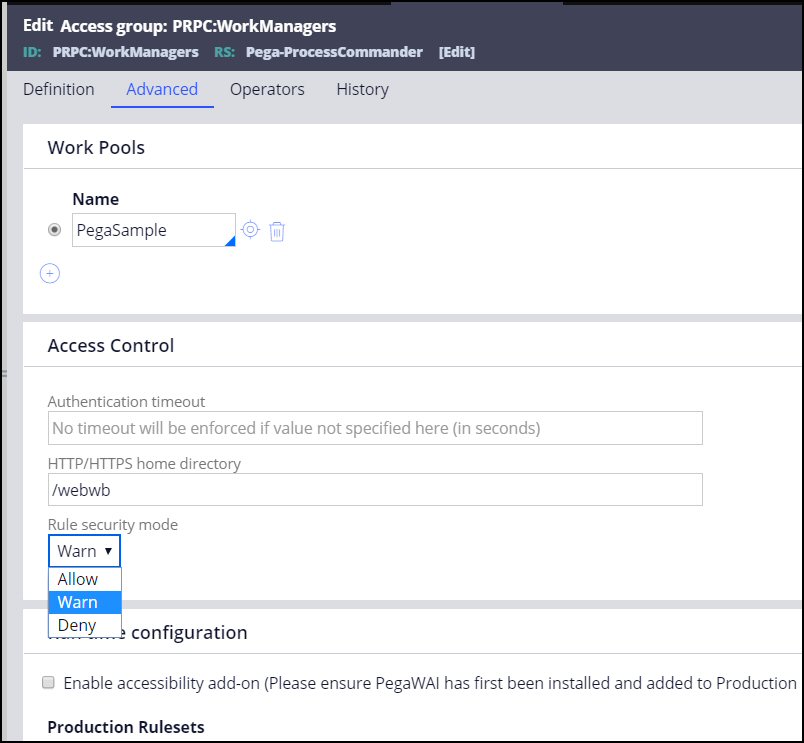The height and width of the screenshot is (743, 804).
Task: Enable accessibility add-on checkbox
Action: 48,683
